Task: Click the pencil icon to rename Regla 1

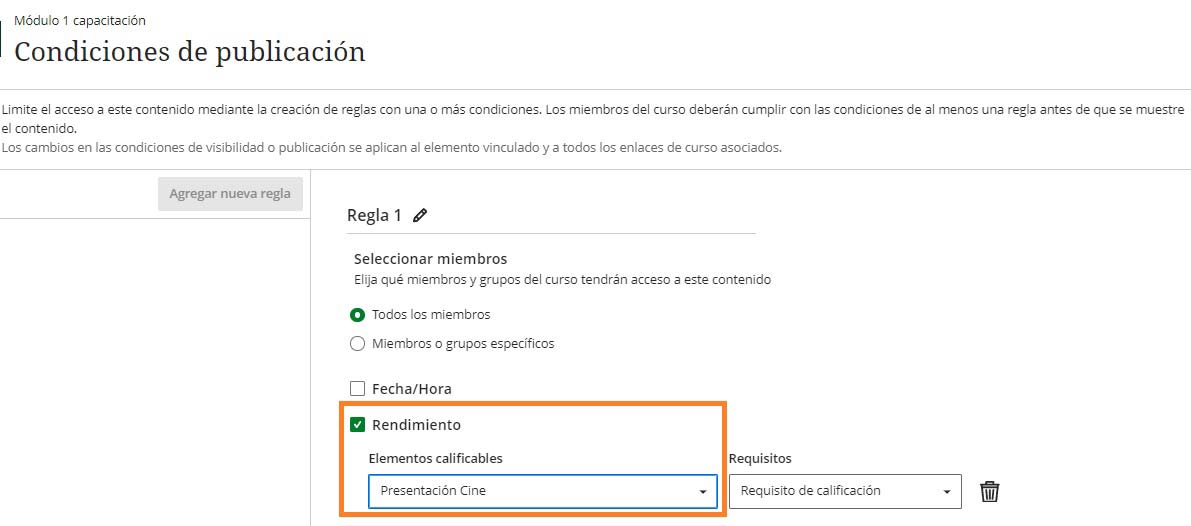Action: point(420,215)
